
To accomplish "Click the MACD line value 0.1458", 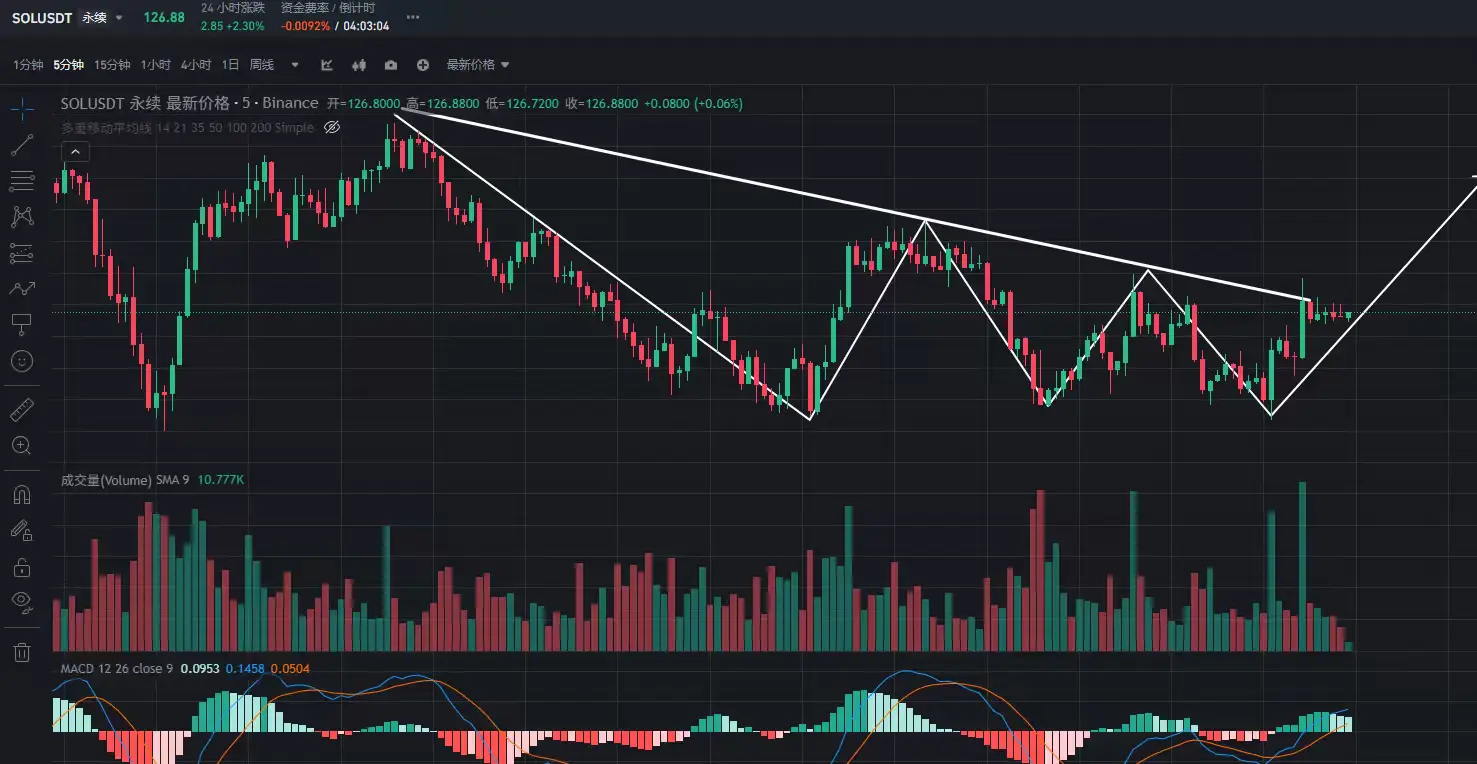I will click(245, 668).
